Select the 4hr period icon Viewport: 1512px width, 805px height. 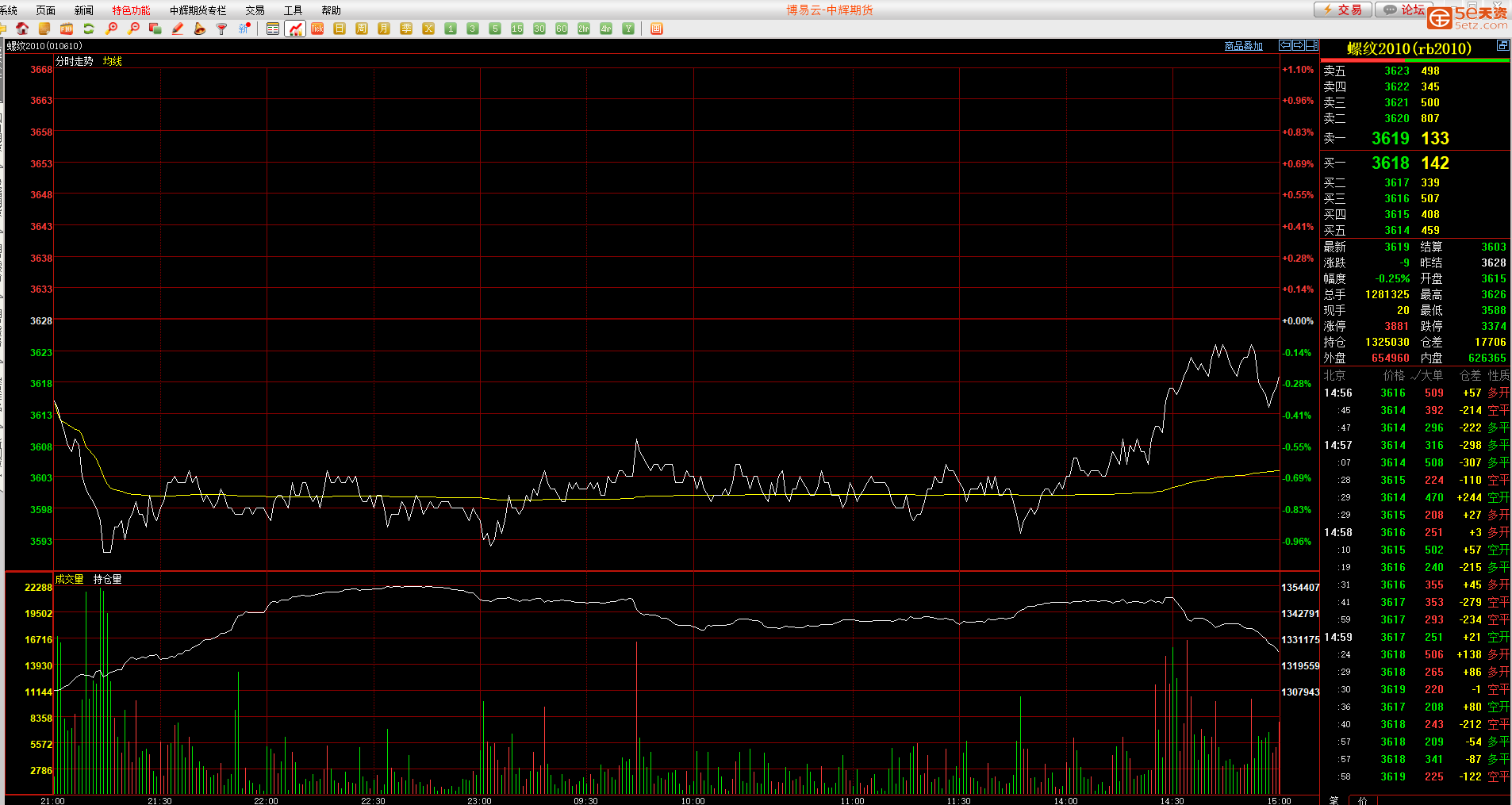[606, 29]
